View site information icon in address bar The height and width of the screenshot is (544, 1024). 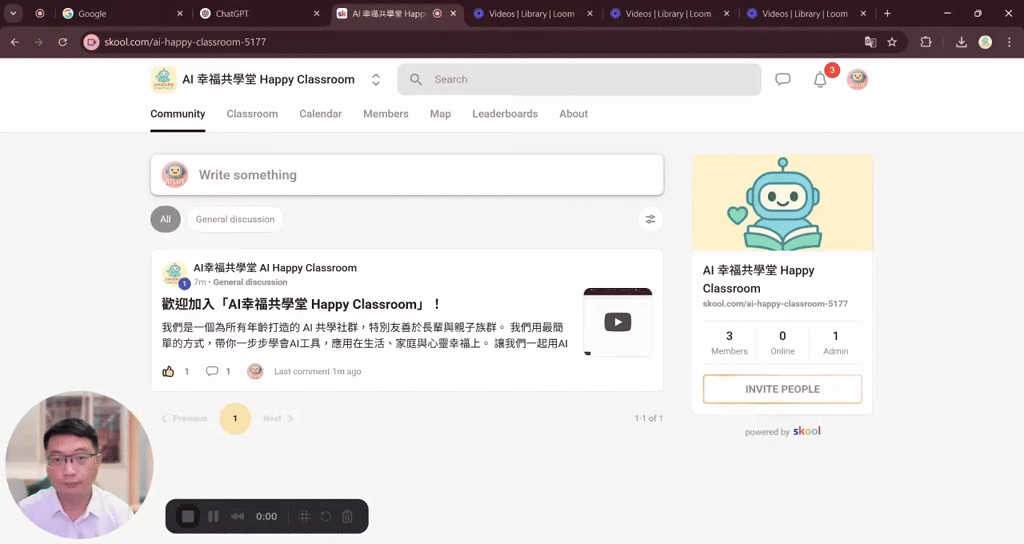coord(91,42)
